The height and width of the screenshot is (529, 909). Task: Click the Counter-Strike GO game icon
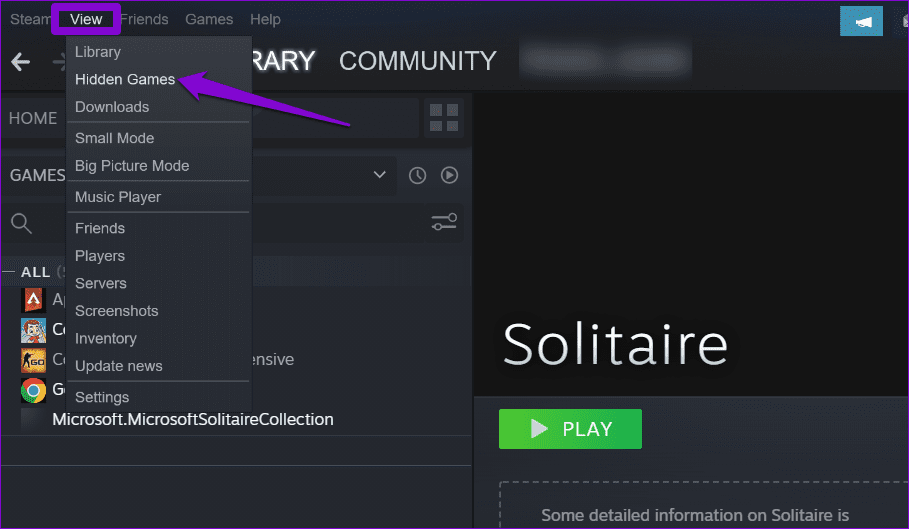[33, 360]
